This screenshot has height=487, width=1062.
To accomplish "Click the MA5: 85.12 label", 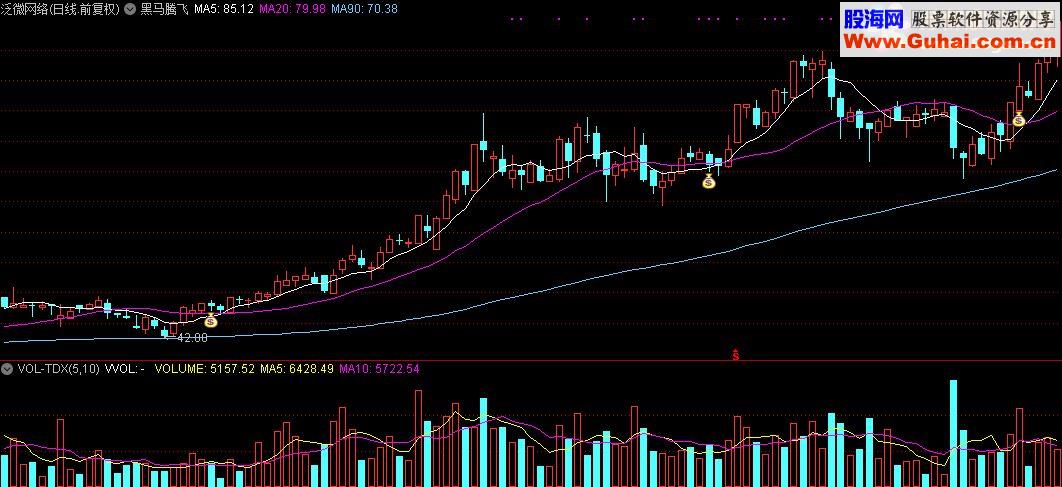I will click(224, 9).
